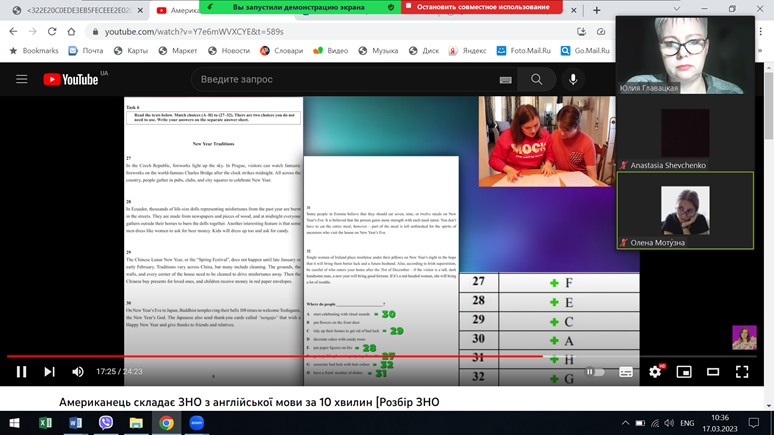
Task: Start voice search with the microphone
Action: 573,79
